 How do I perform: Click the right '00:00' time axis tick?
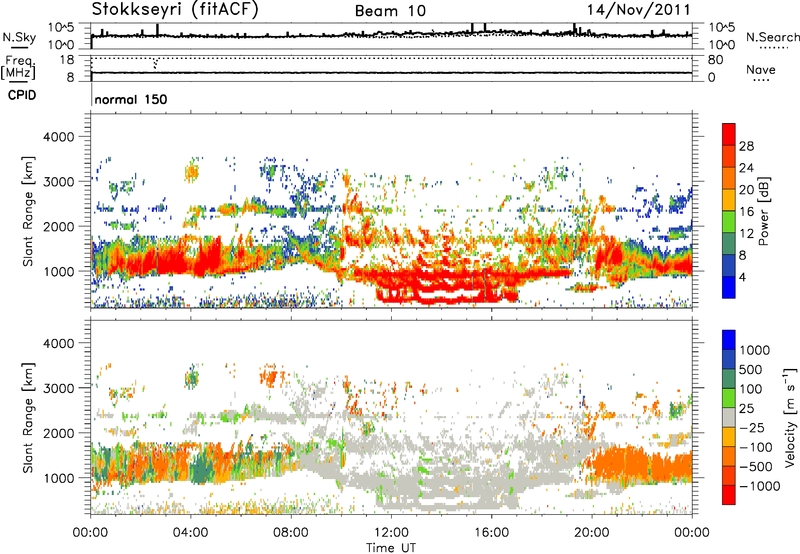tap(692, 533)
